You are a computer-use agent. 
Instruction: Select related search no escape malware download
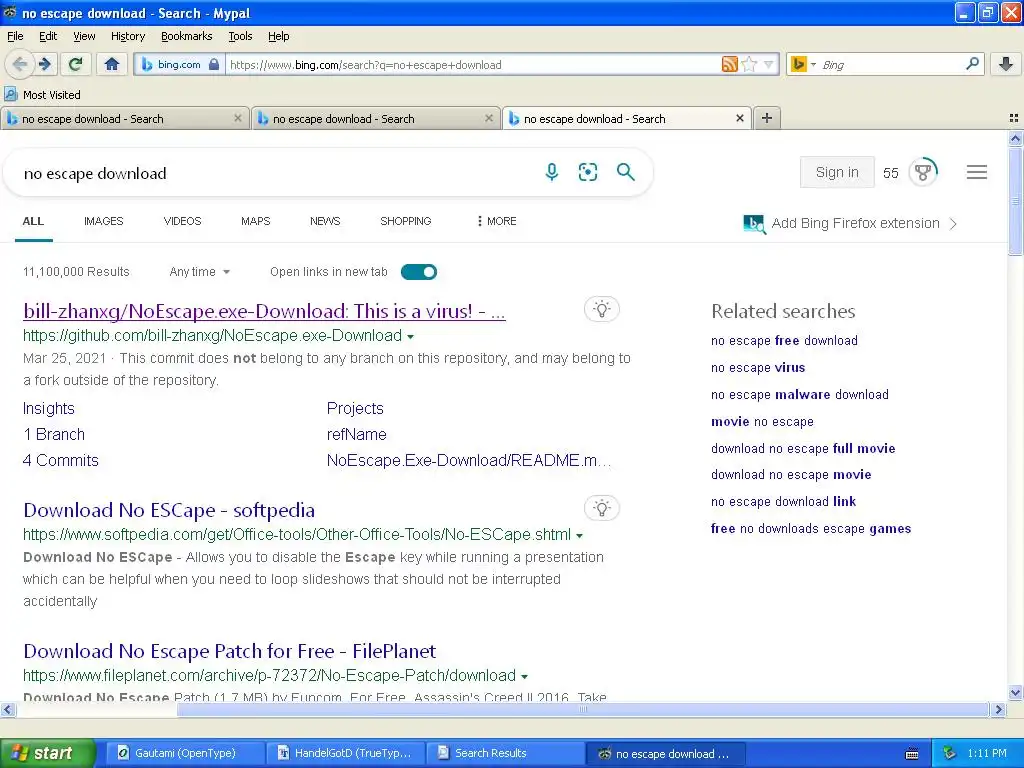coord(799,394)
